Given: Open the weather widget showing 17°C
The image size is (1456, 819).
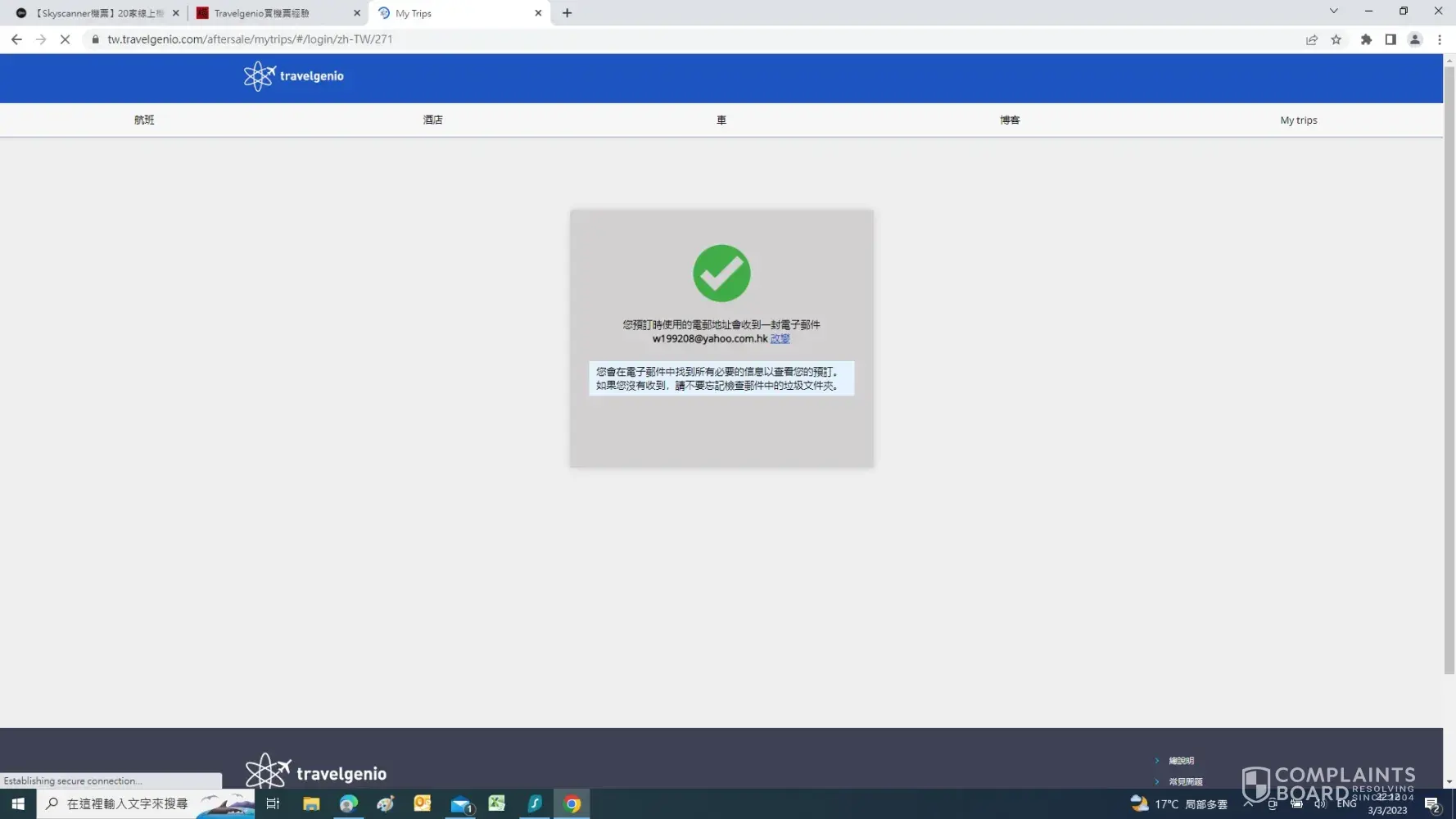Looking at the screenshot, I should (1179, 804).
